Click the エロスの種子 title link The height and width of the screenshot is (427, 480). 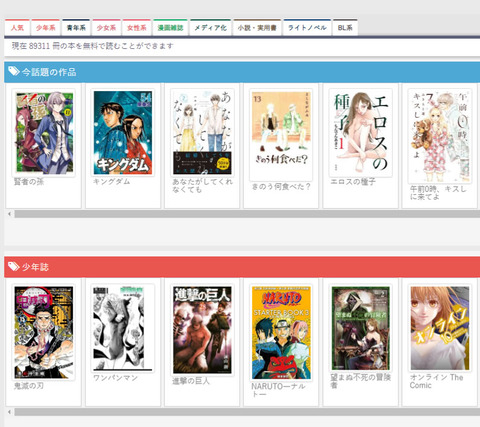click(x=353, y=182)
